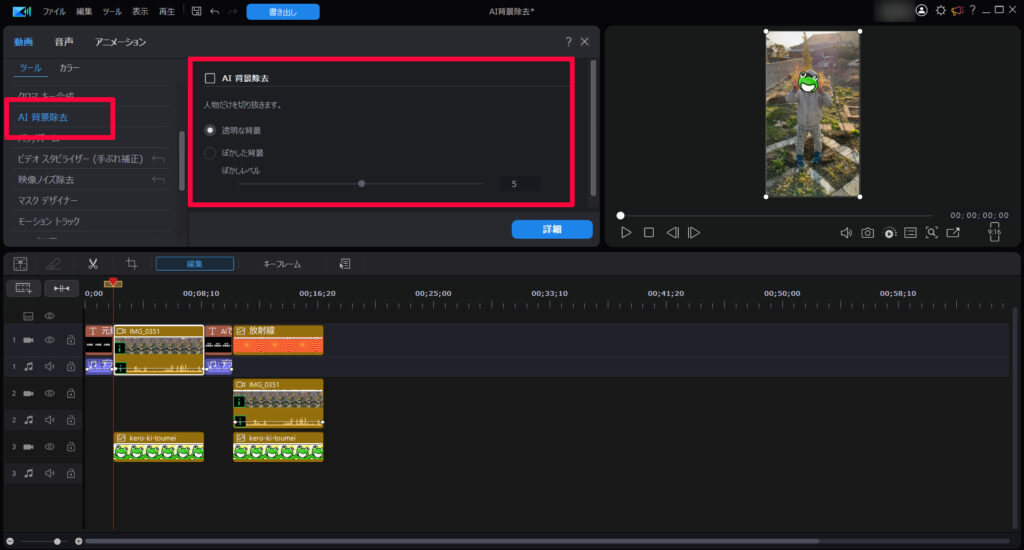The image size is (1024, 550).
Task: Click the help icon in the panel header
Action: coord(568,42)
